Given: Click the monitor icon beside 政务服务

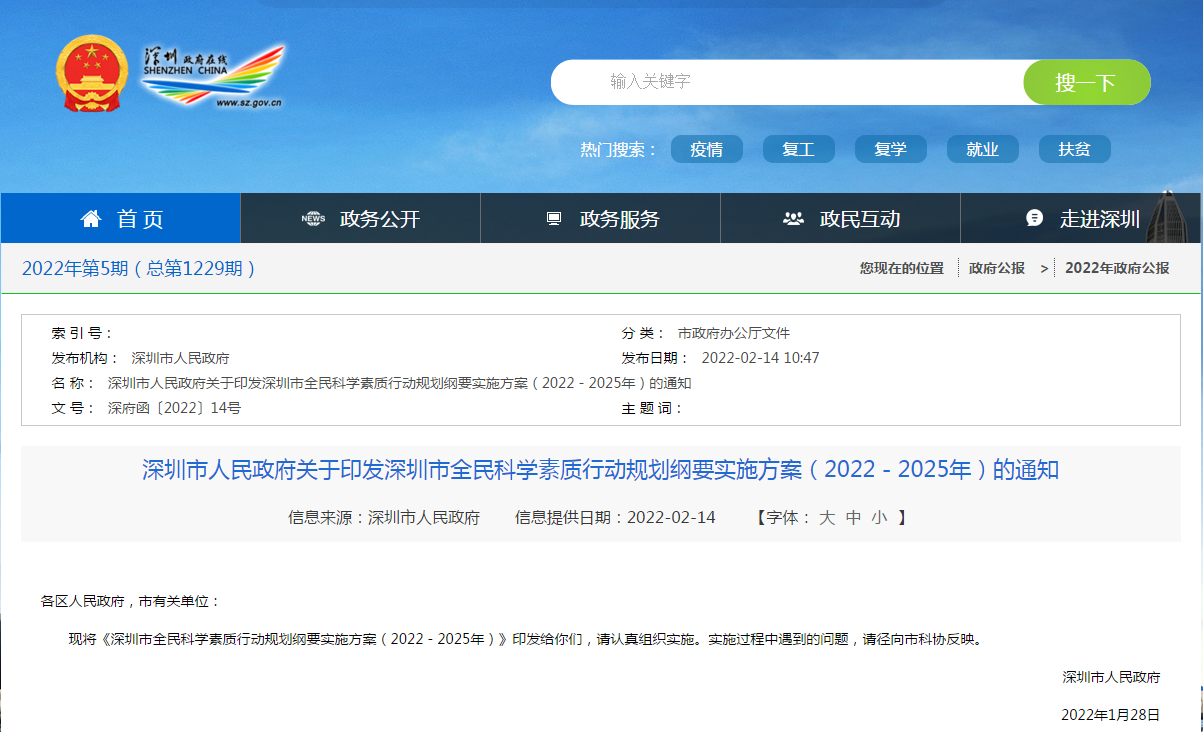Looking at the screenshot, I should [x=553, y=219].
